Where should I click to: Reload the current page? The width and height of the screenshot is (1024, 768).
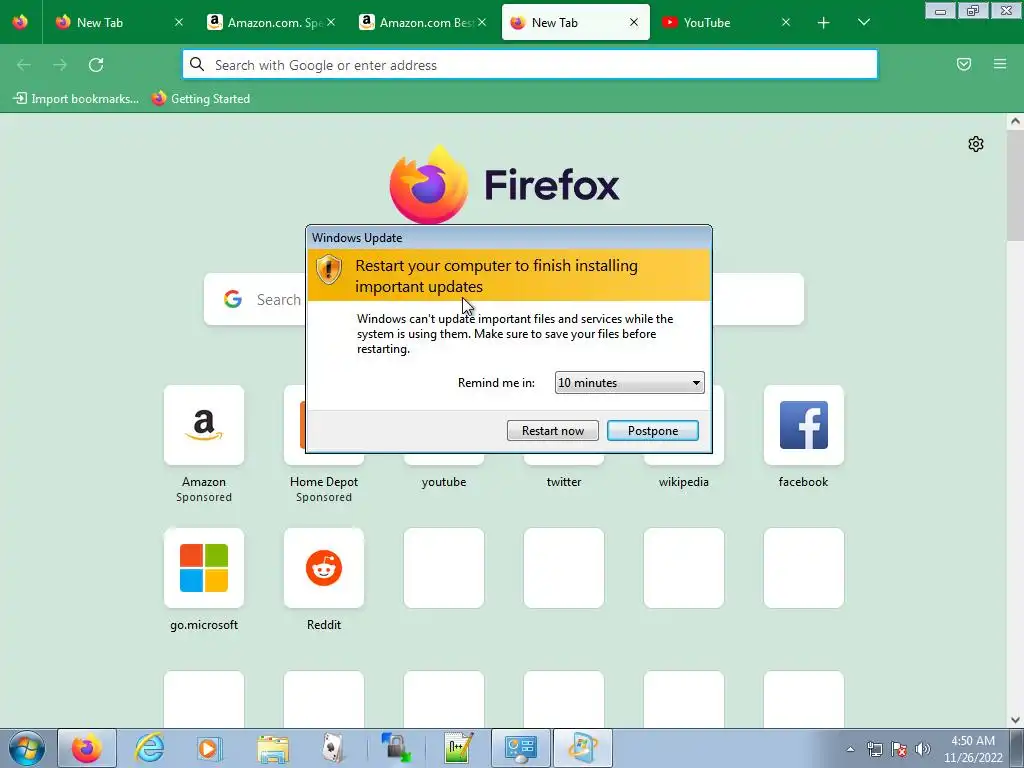[x=96, y=65]
